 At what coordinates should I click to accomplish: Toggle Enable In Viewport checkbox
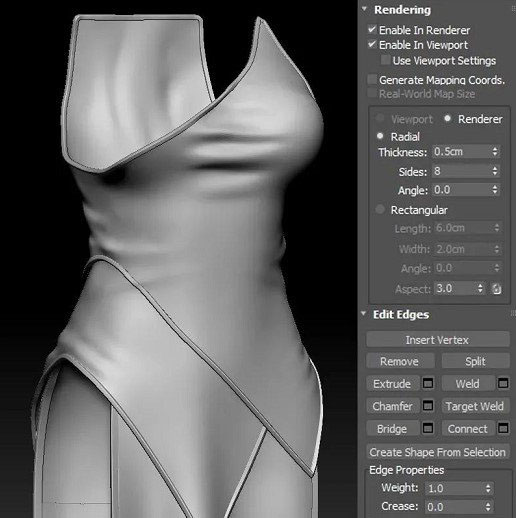click(x=372, y=44)
